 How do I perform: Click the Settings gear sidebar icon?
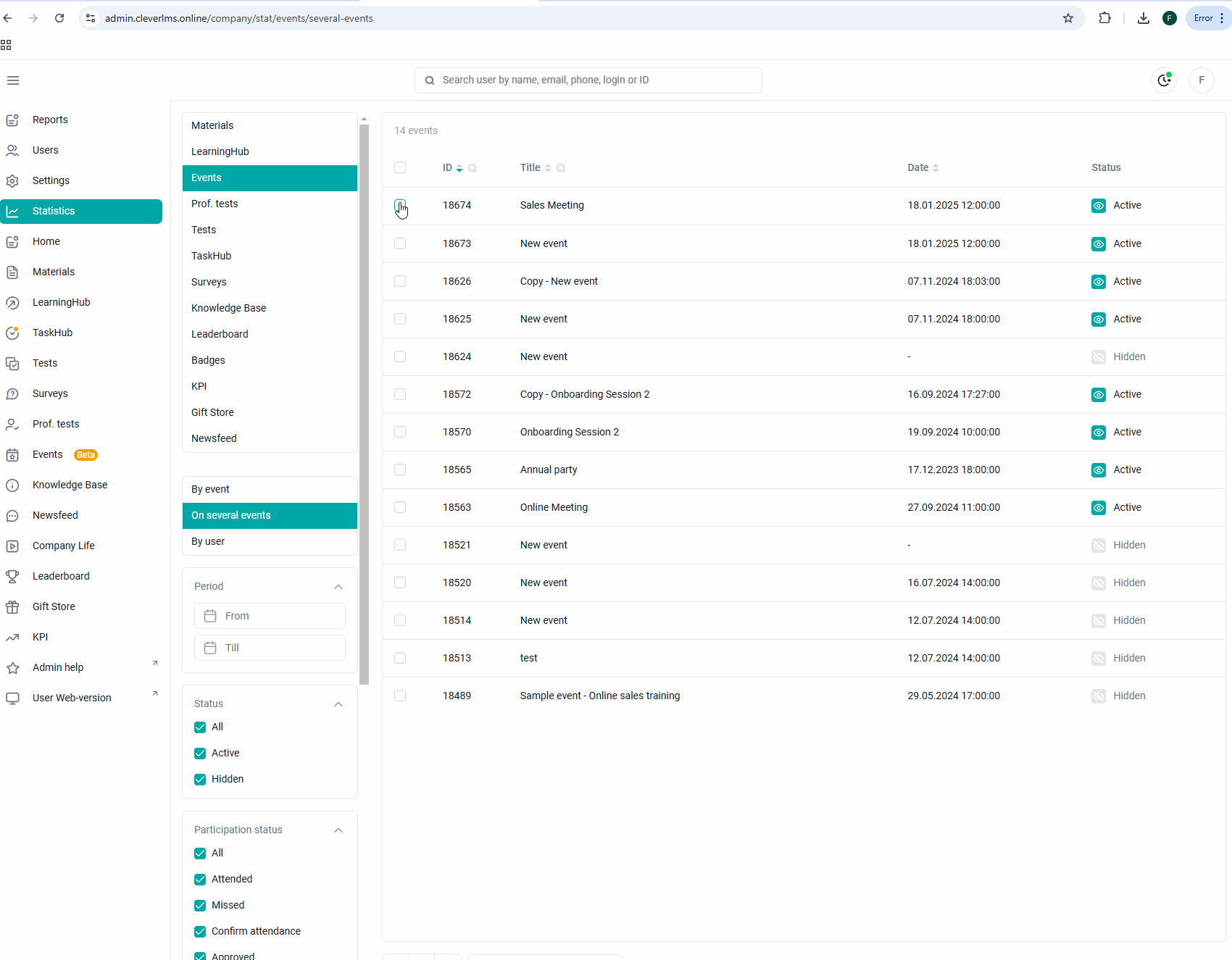pos(12,181)
